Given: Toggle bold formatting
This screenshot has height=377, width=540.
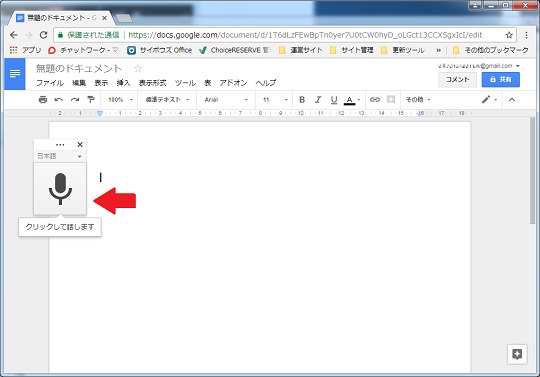Looking at the screenshot, I should click(x=302, y=100).
